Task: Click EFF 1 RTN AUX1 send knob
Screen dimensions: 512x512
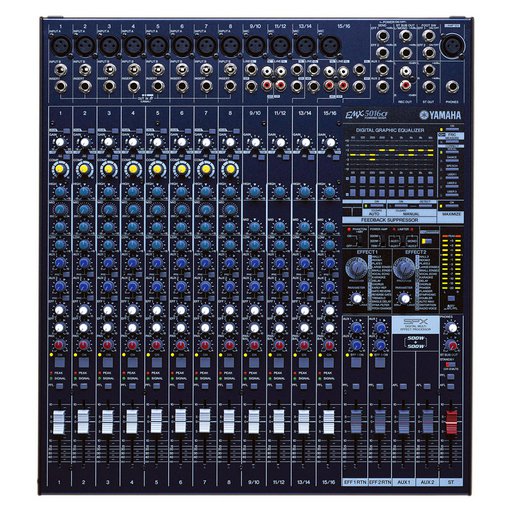Action: [356, 328]
